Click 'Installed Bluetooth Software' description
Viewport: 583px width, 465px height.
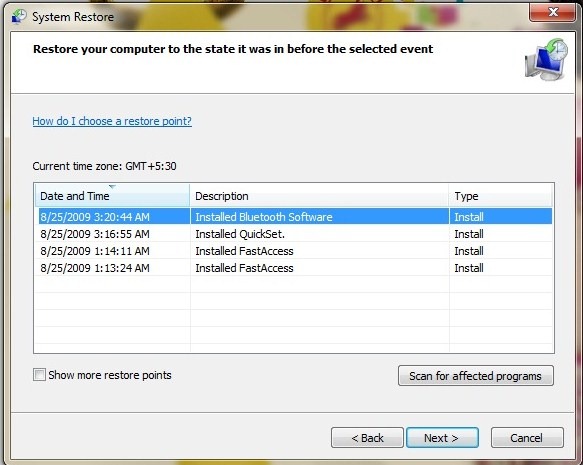(264, 217)
